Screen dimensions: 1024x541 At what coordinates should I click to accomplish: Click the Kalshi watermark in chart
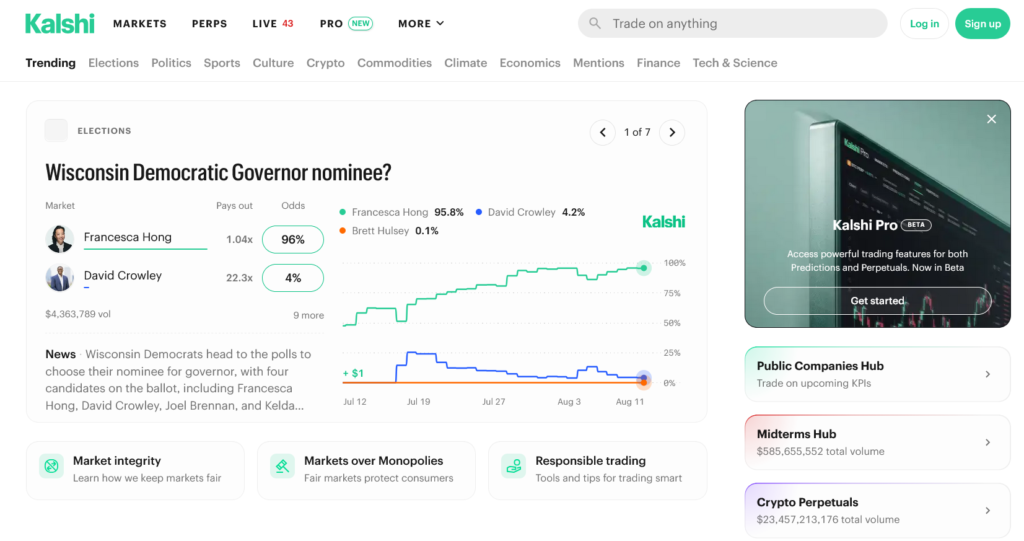click(664, 221)
